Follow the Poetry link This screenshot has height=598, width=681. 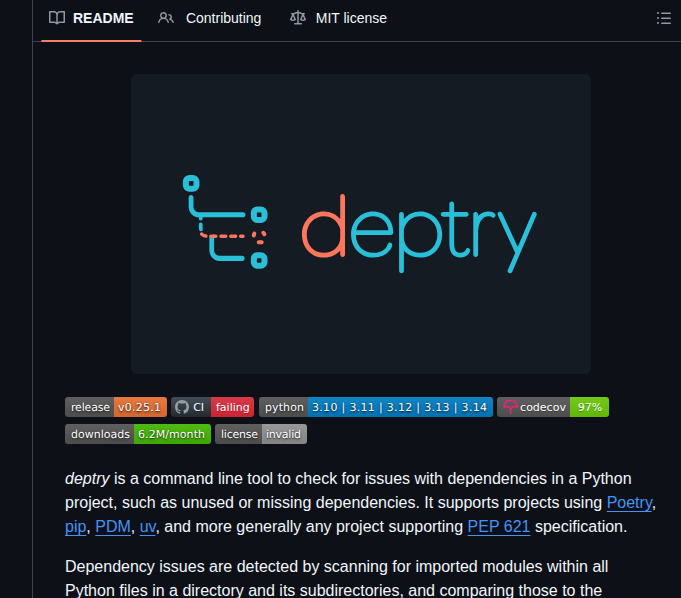click(x=629, y=502)
